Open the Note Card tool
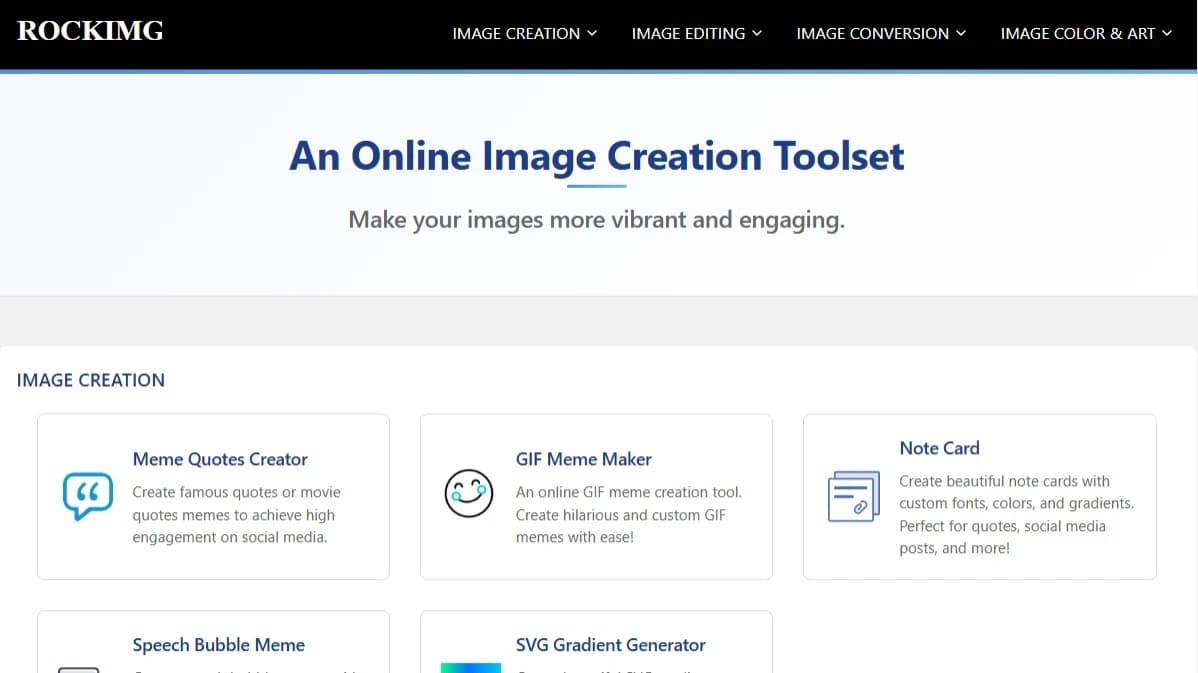 [939, 448]
